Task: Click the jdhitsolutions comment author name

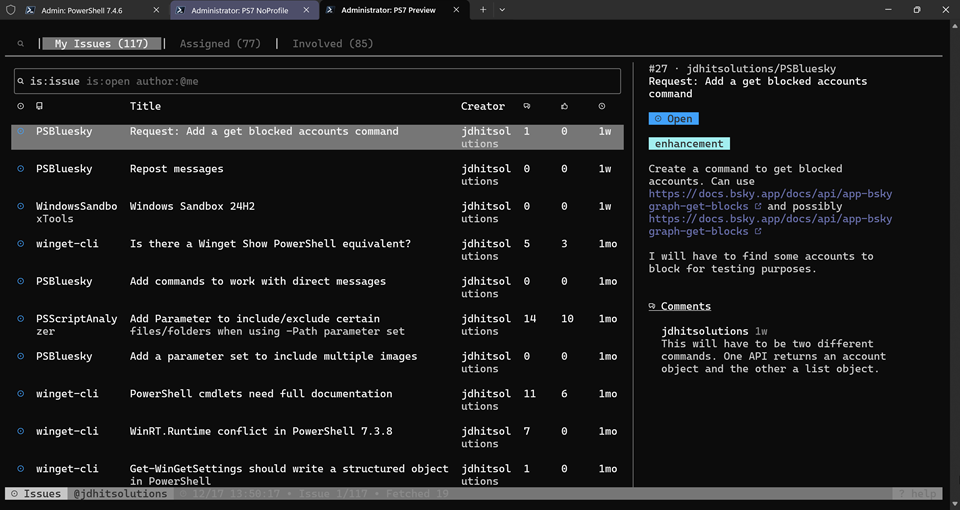Action: (705, 331)
